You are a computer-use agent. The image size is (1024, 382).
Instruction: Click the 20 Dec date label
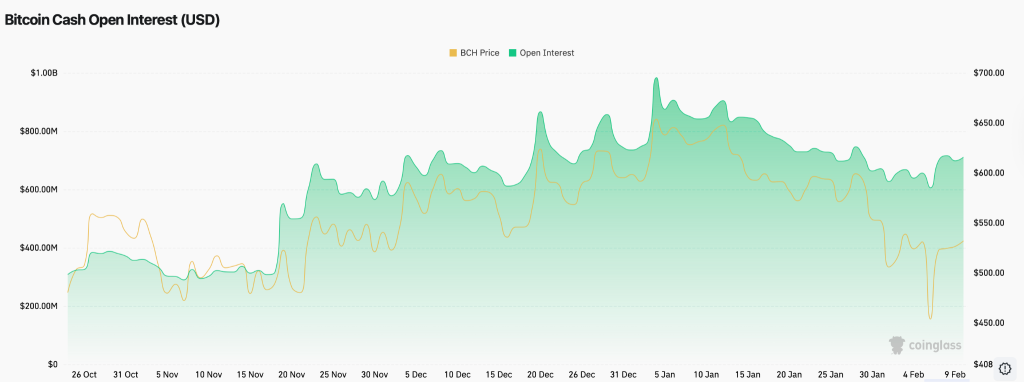(x=540, y=375)
